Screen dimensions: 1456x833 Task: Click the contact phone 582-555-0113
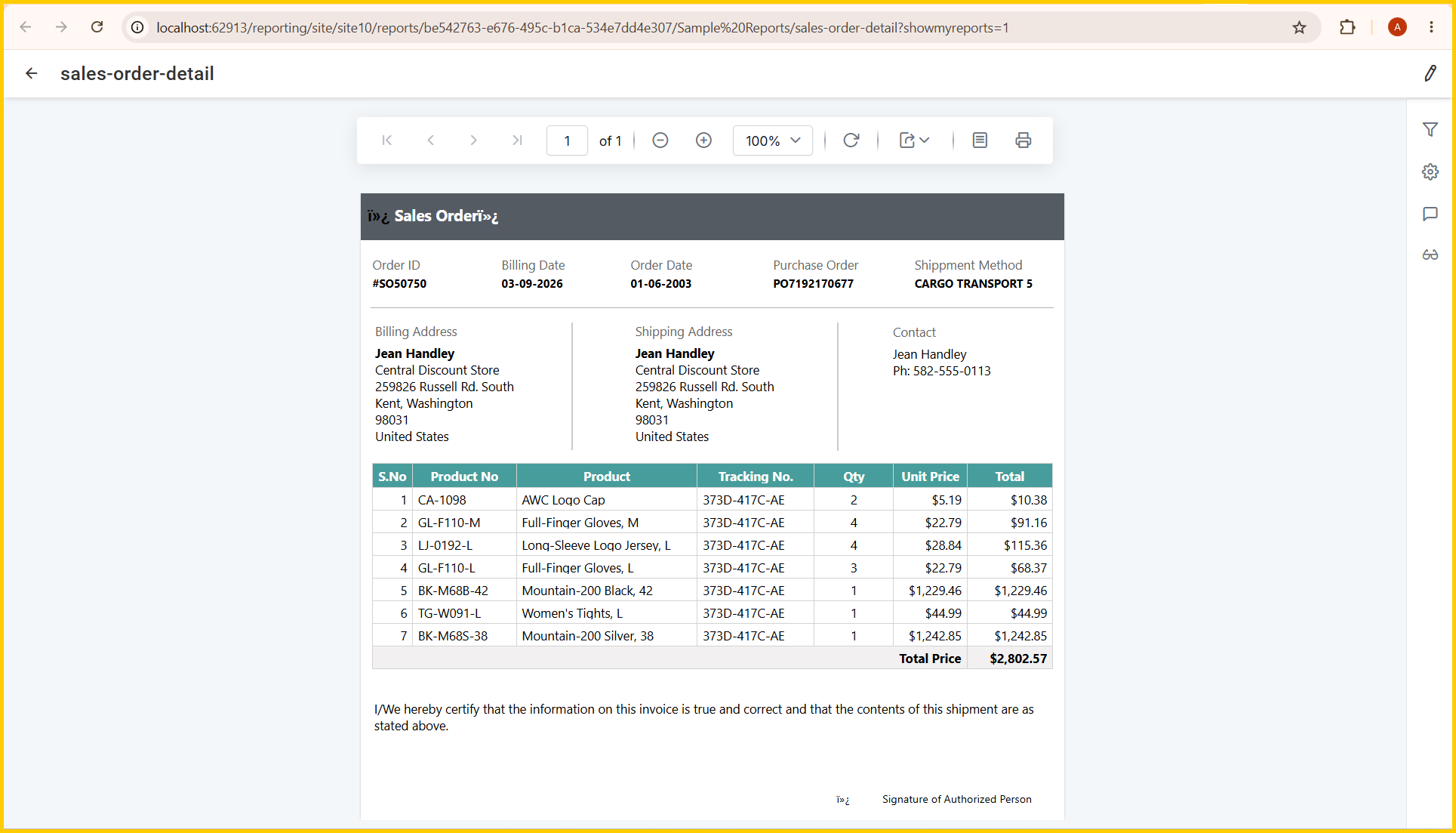coord(952,371)
